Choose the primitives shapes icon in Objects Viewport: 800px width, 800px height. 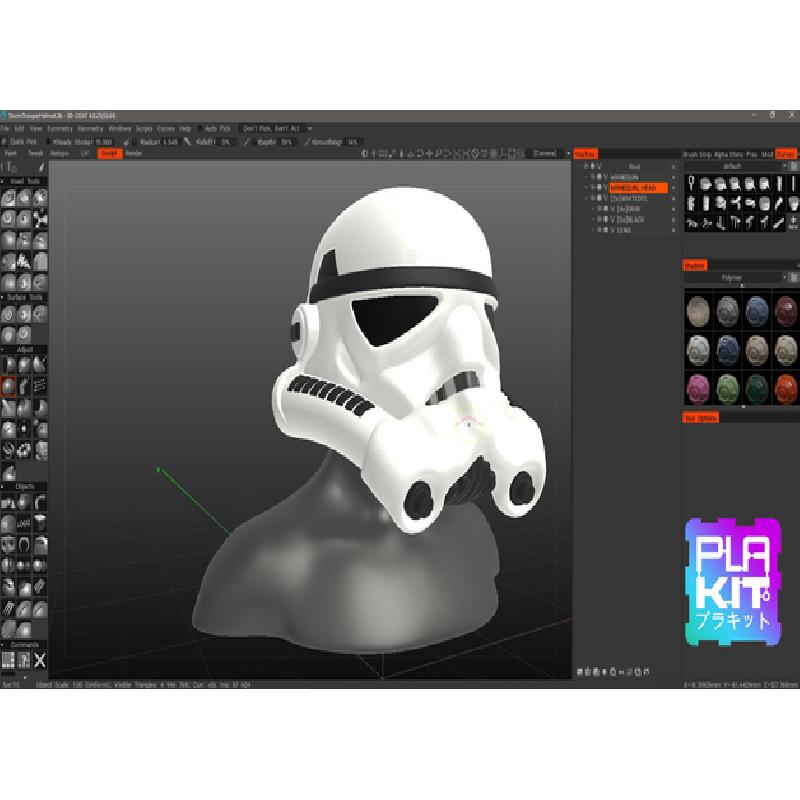[8, 502]
